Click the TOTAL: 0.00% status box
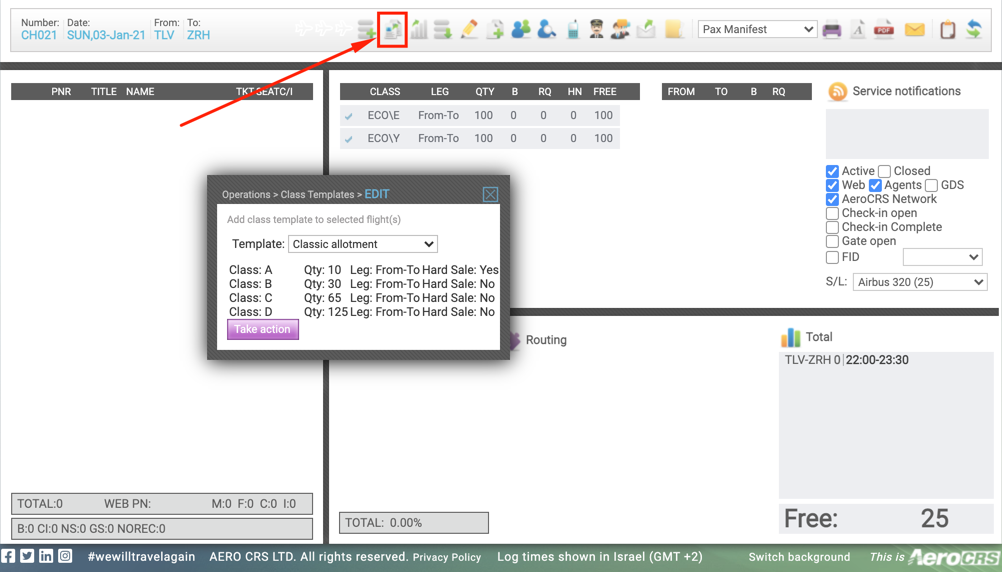 click(413, 523)
